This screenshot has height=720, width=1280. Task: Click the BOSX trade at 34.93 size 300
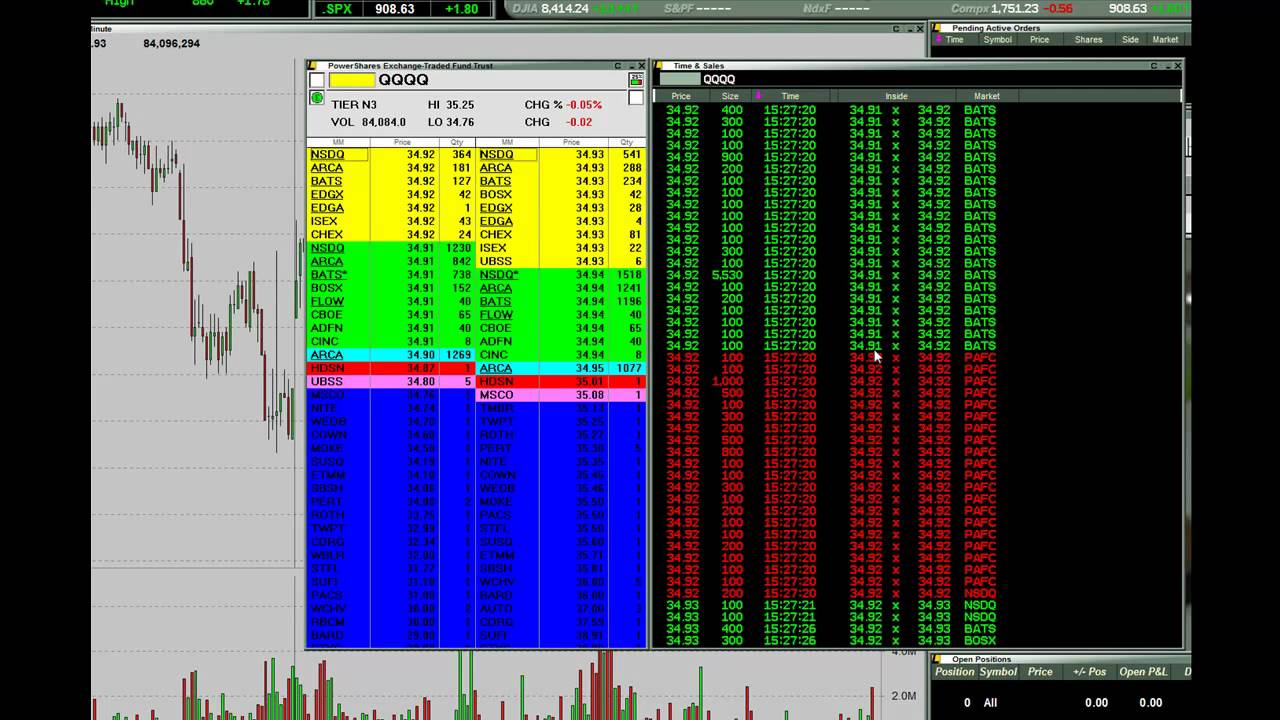(830, 641)
